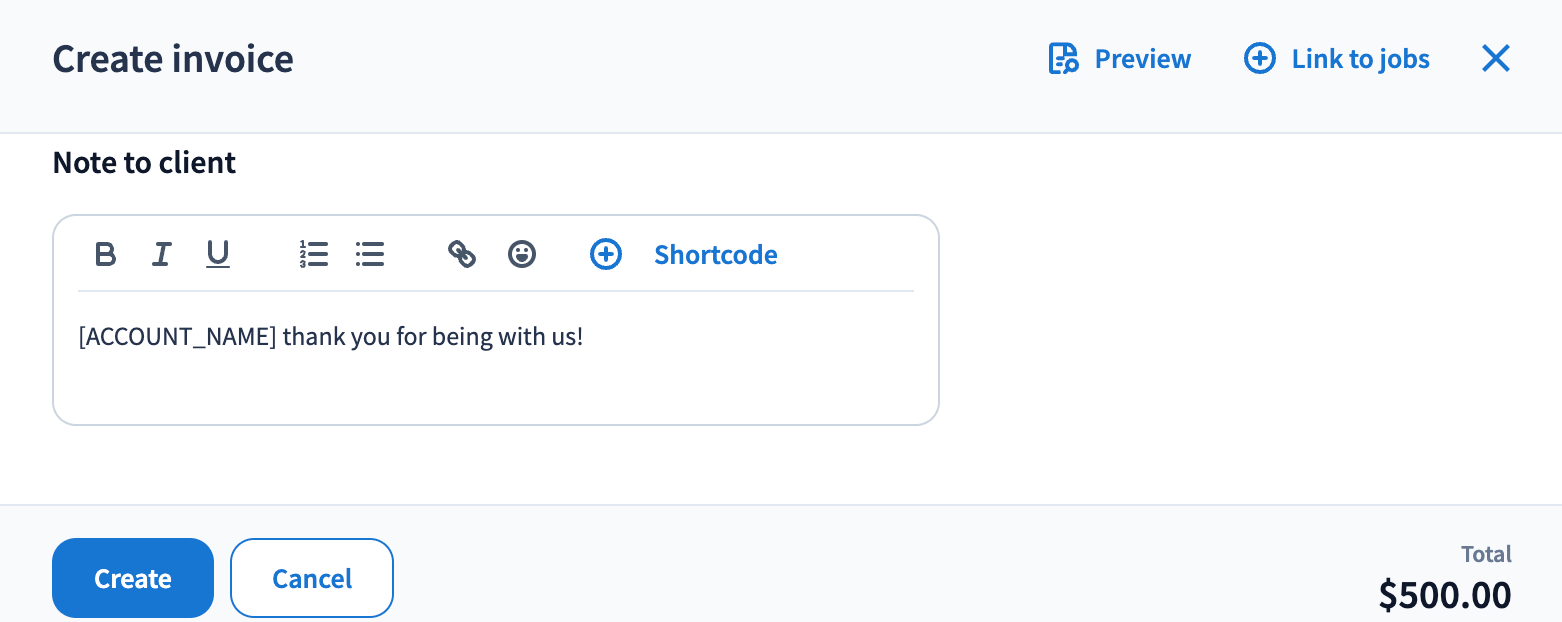Toggle italic formatting in the note editor
The image size is (1562, 622).
click(161, 255)
